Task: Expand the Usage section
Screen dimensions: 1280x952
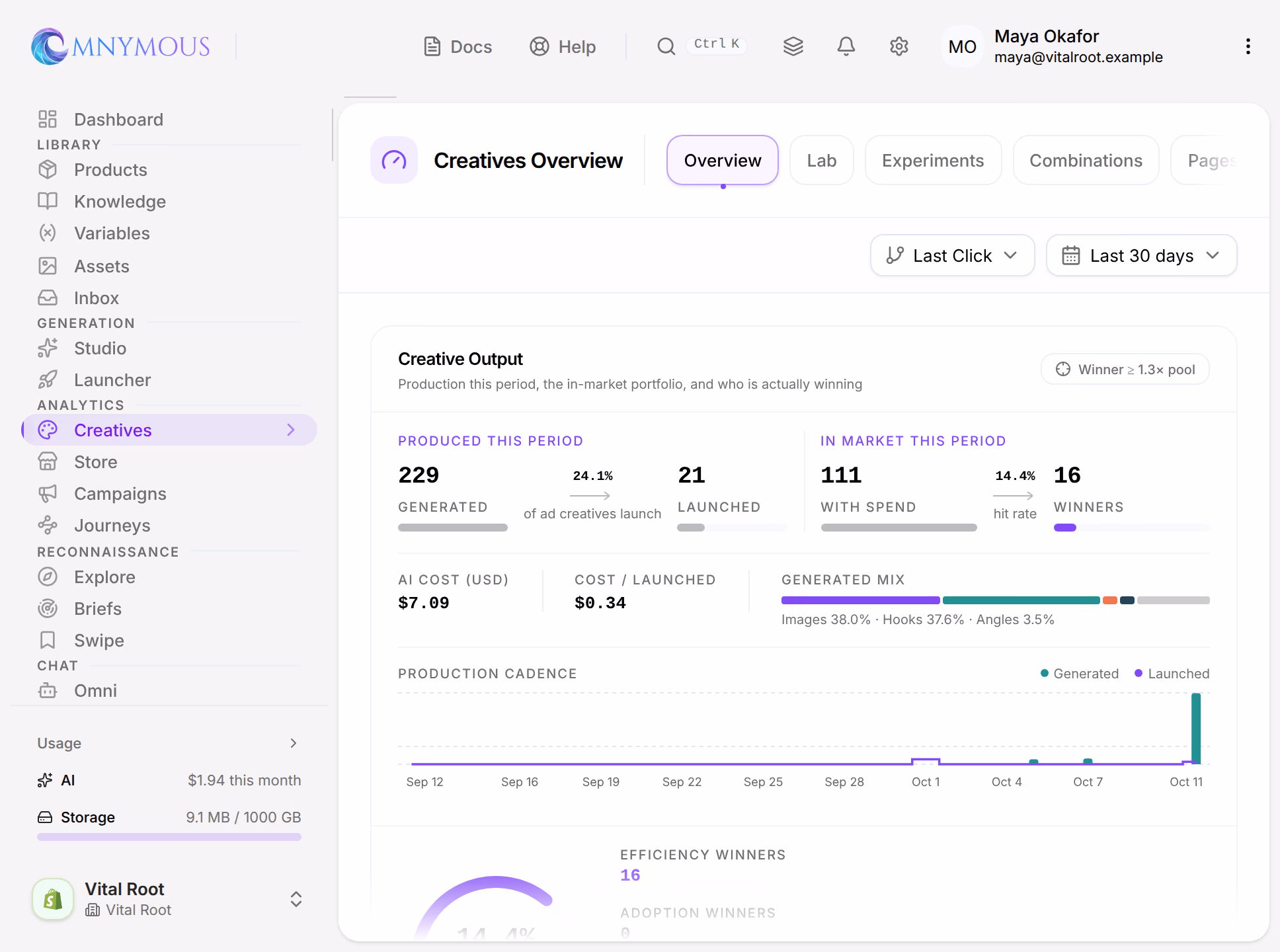Action: [x=169, y=743]
